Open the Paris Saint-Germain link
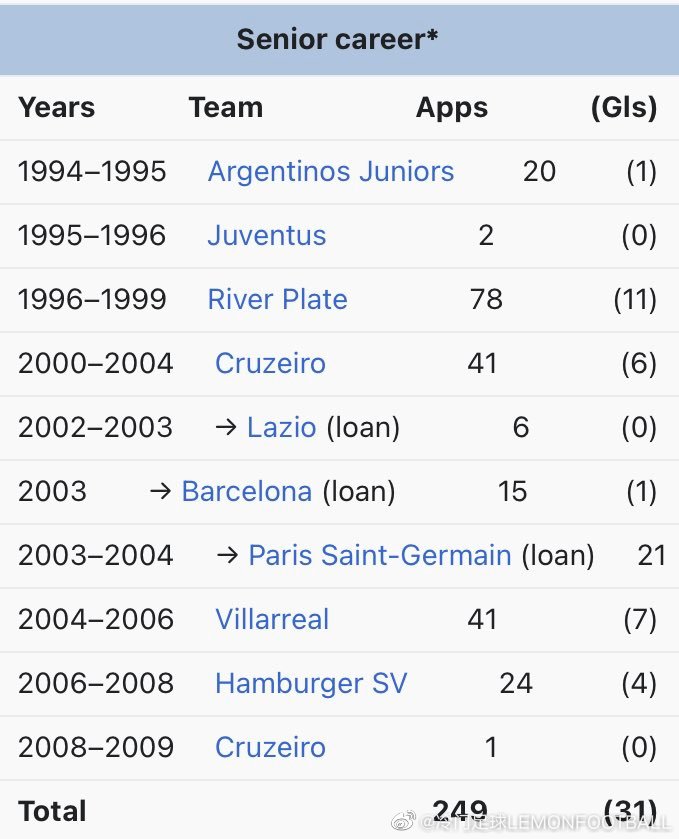 [380, 555]
